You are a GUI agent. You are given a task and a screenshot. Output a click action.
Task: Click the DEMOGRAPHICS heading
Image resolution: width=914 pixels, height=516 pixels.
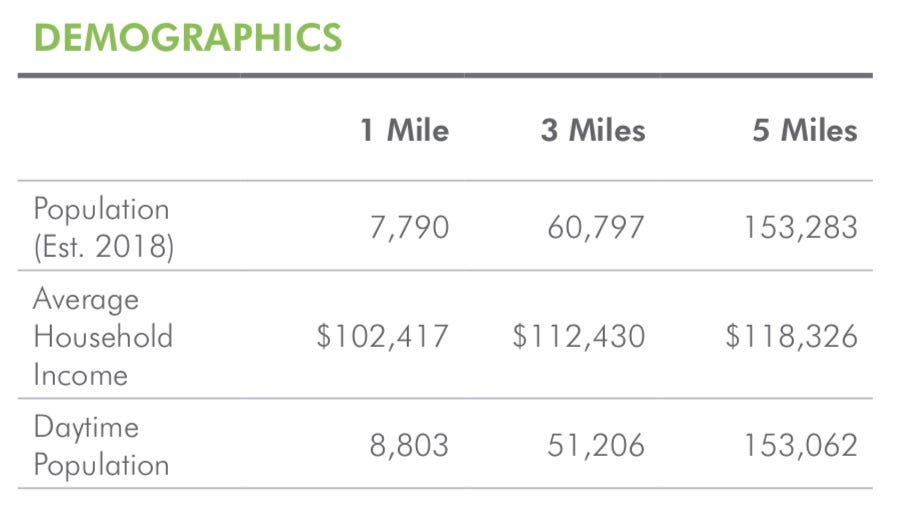coord(188,37)
